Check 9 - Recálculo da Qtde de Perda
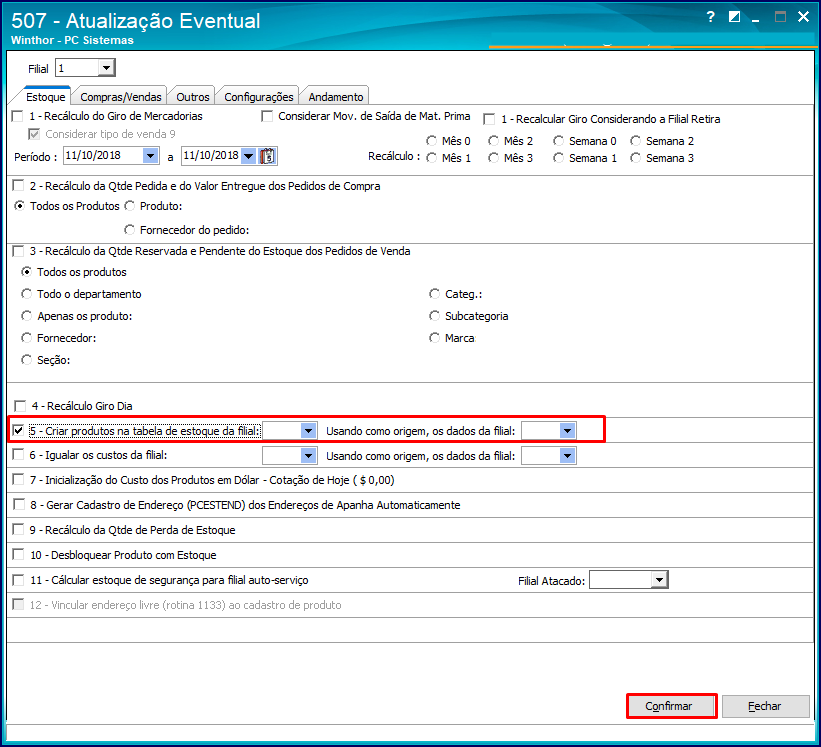This screenshot has width=821, height=747. [18, 530]
